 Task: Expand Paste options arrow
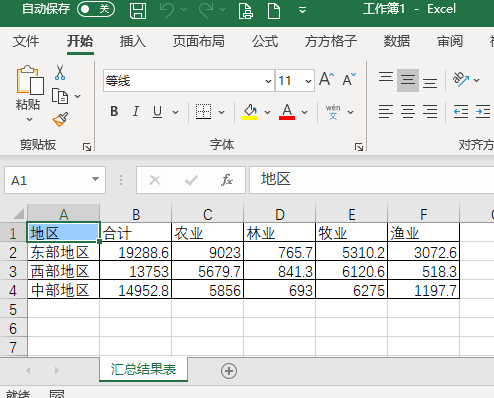(29, 119)
